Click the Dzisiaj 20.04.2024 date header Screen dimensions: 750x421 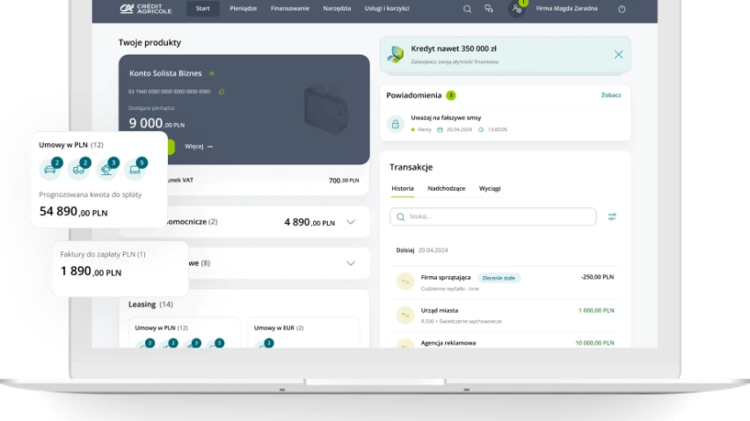tap(422, 250)
